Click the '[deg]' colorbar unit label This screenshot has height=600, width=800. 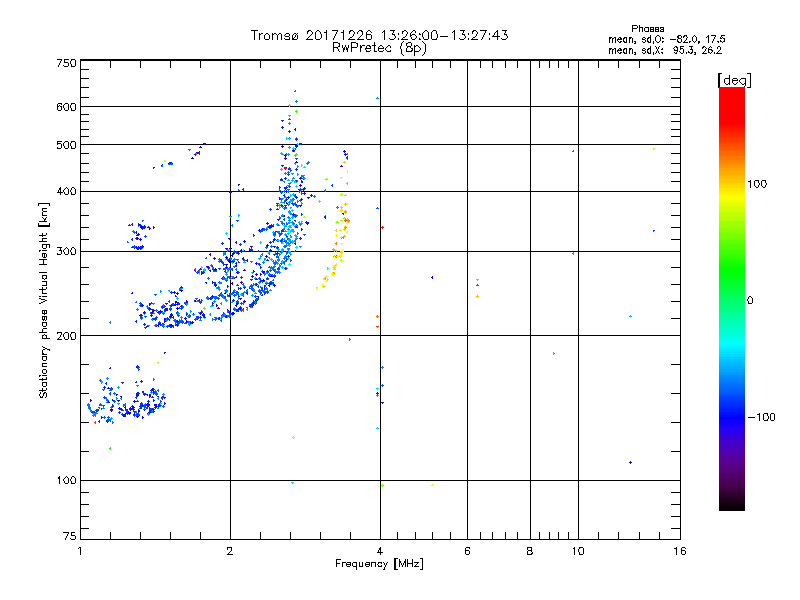(734, 80)
